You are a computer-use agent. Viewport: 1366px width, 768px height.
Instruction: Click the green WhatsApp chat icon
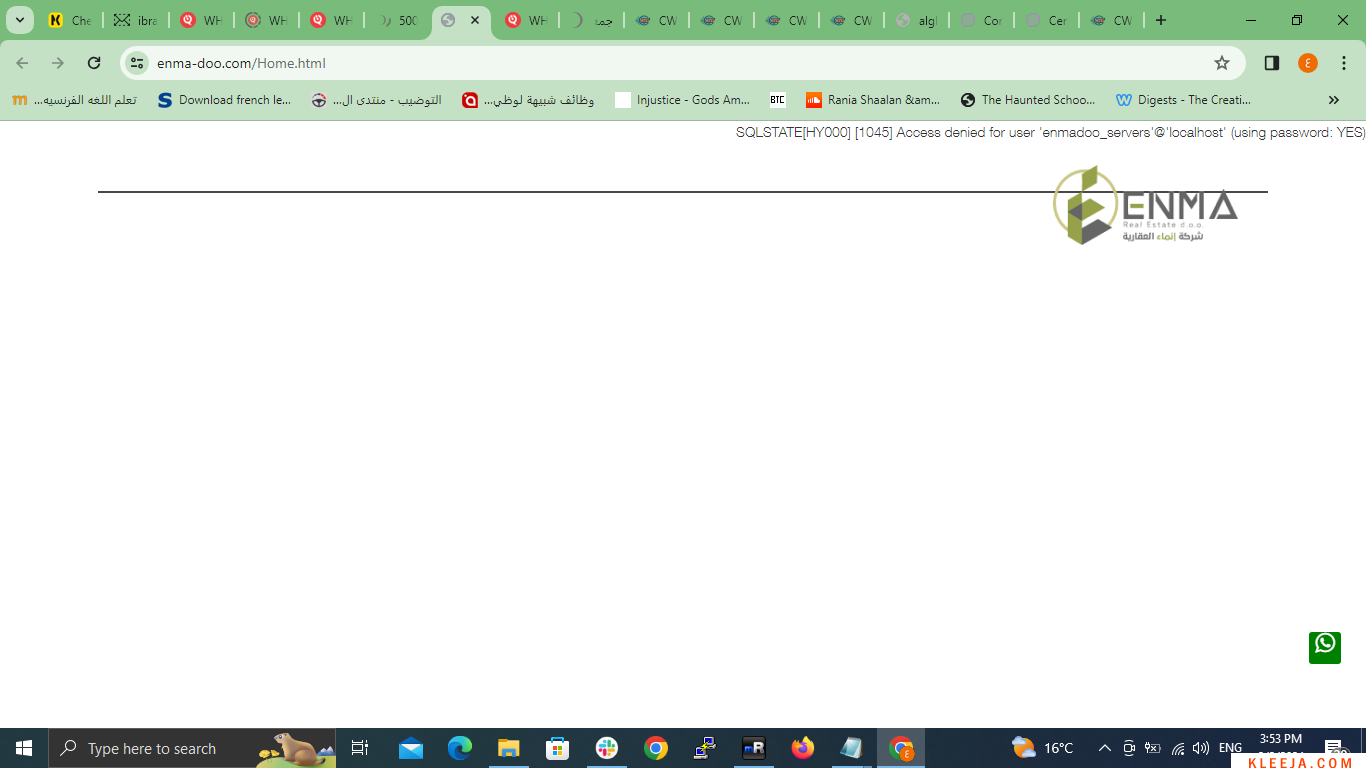pos(1325,647)
